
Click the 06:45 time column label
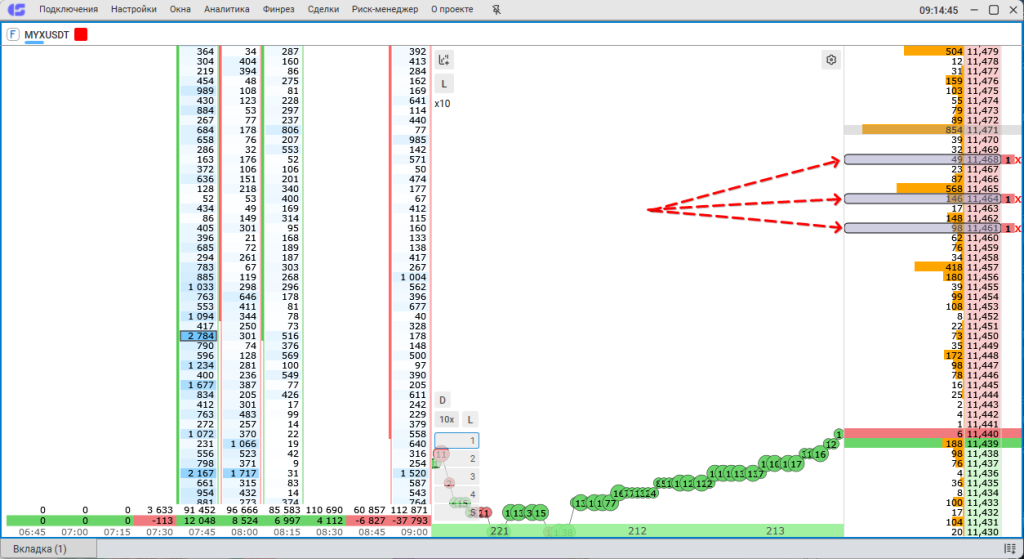[32, 532]
